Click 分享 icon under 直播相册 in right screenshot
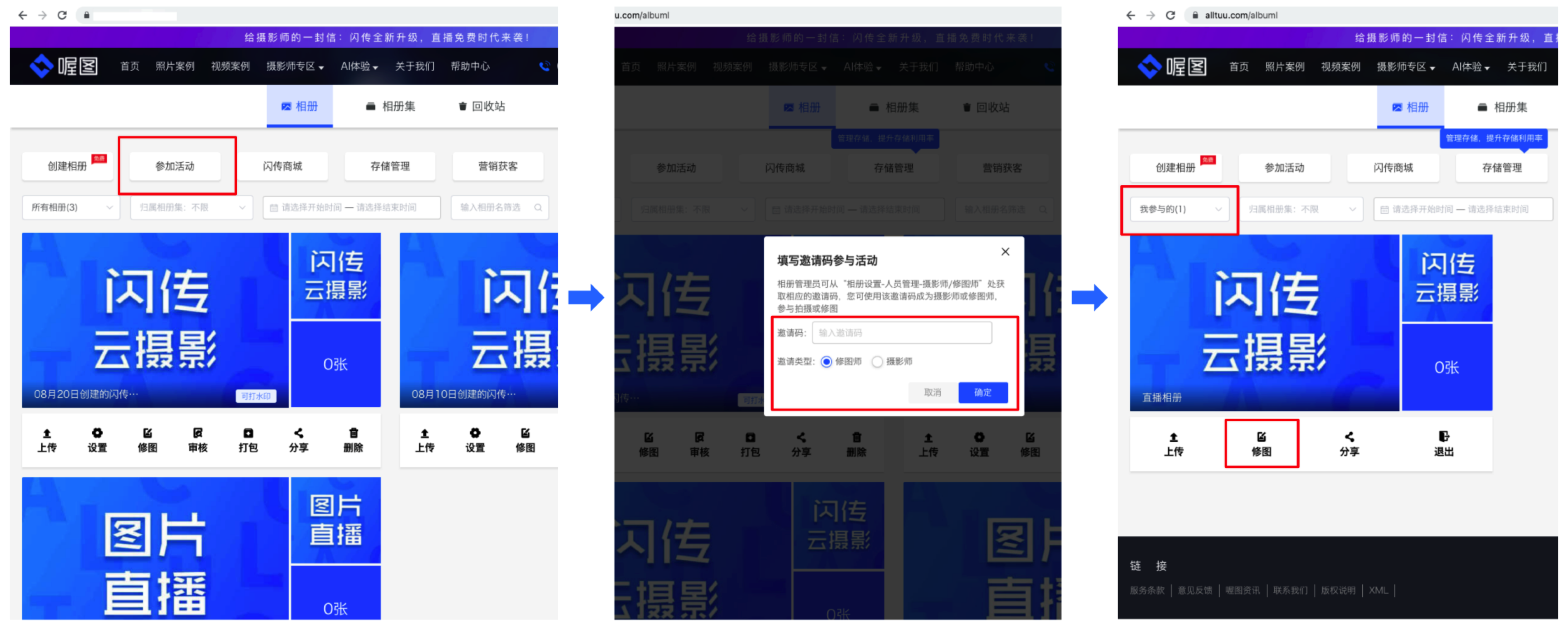 coord(1349,437)
